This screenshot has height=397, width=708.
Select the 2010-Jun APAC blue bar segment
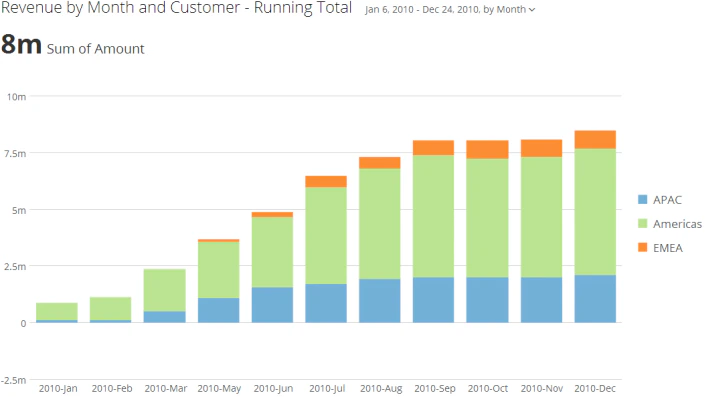(272, 305)
